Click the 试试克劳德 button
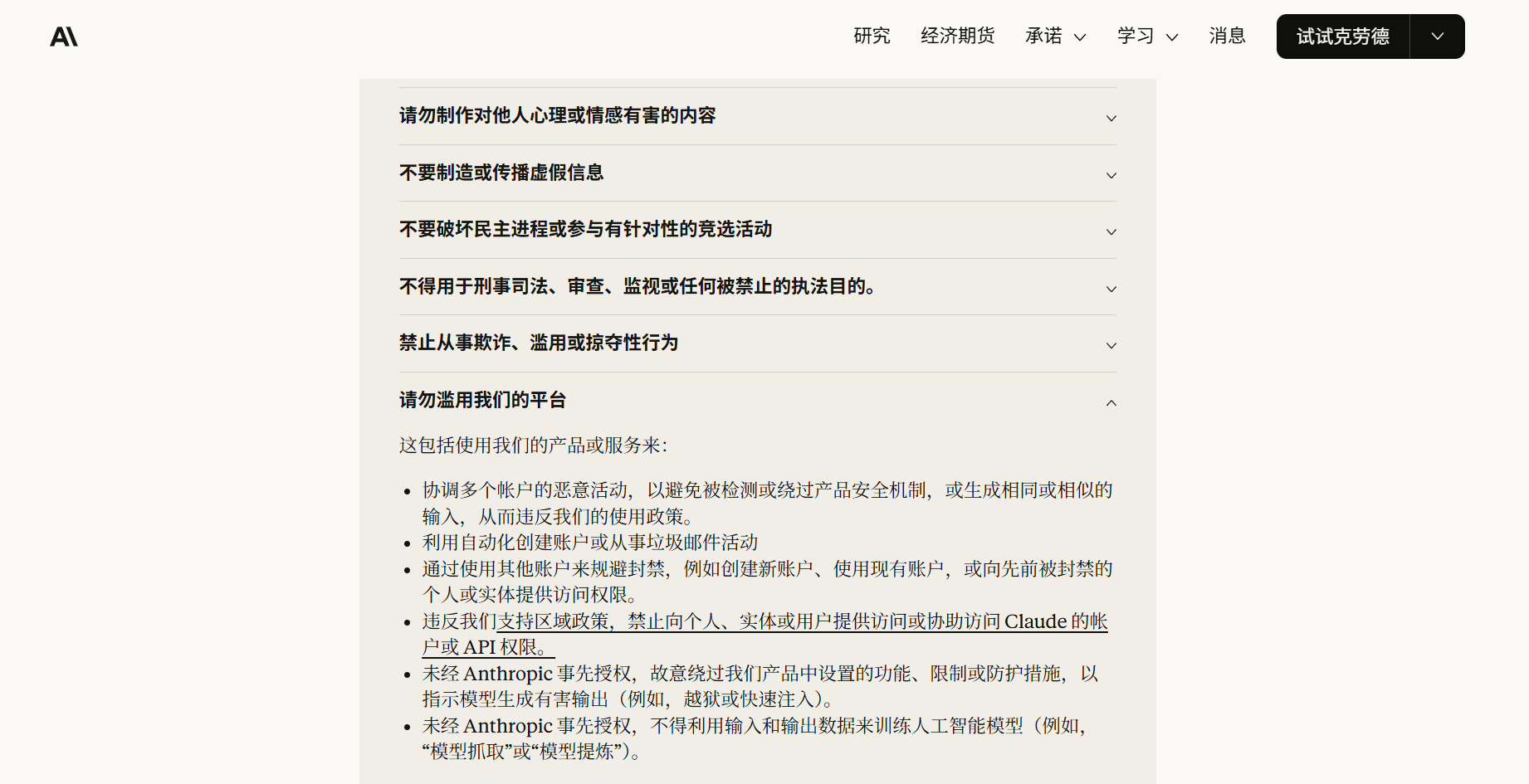This screenshot has height=784, width=1529. click(1343, 36)
